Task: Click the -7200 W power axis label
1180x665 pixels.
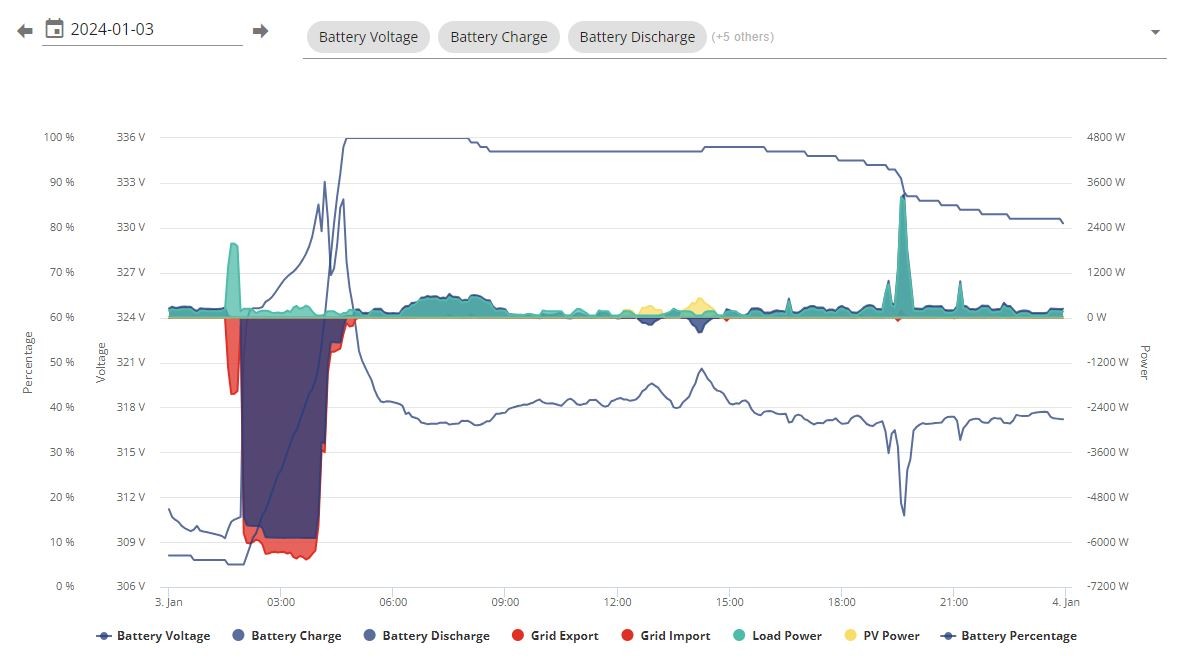Action: [1107, 586]
